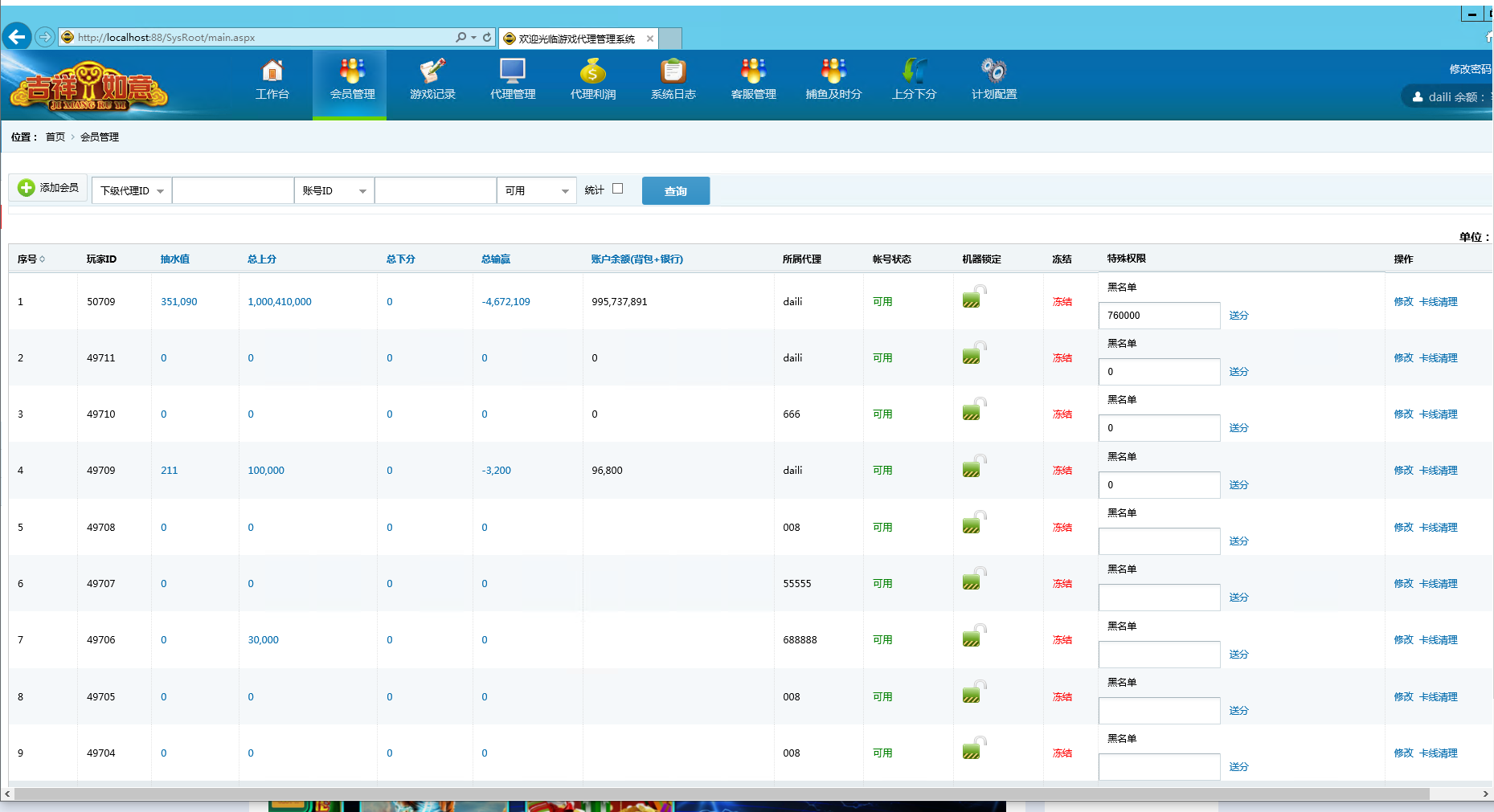Switch to 捕鱼及时分 menu tab
This screenshot has height=812, width=1494.
pos(833,81)
